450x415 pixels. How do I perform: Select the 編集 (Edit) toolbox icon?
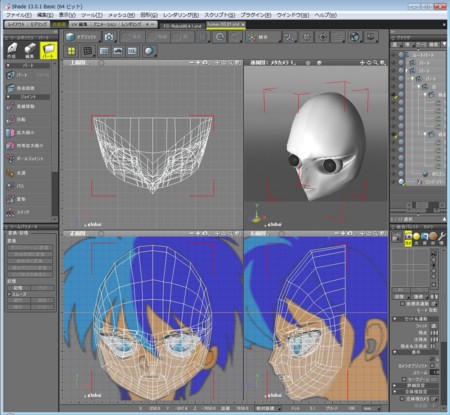point(30,51)
